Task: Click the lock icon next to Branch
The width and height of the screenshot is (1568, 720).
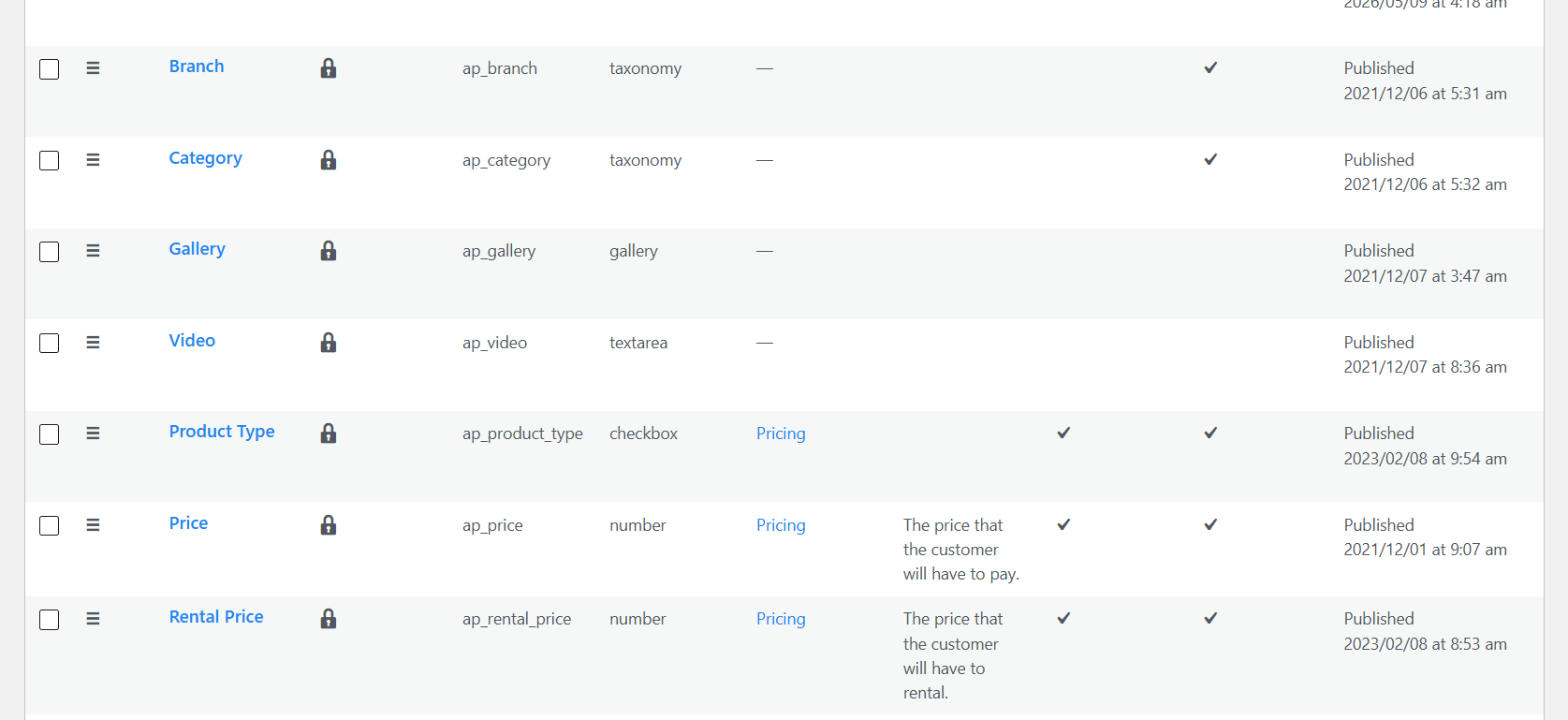Action: tap(328, 68)
